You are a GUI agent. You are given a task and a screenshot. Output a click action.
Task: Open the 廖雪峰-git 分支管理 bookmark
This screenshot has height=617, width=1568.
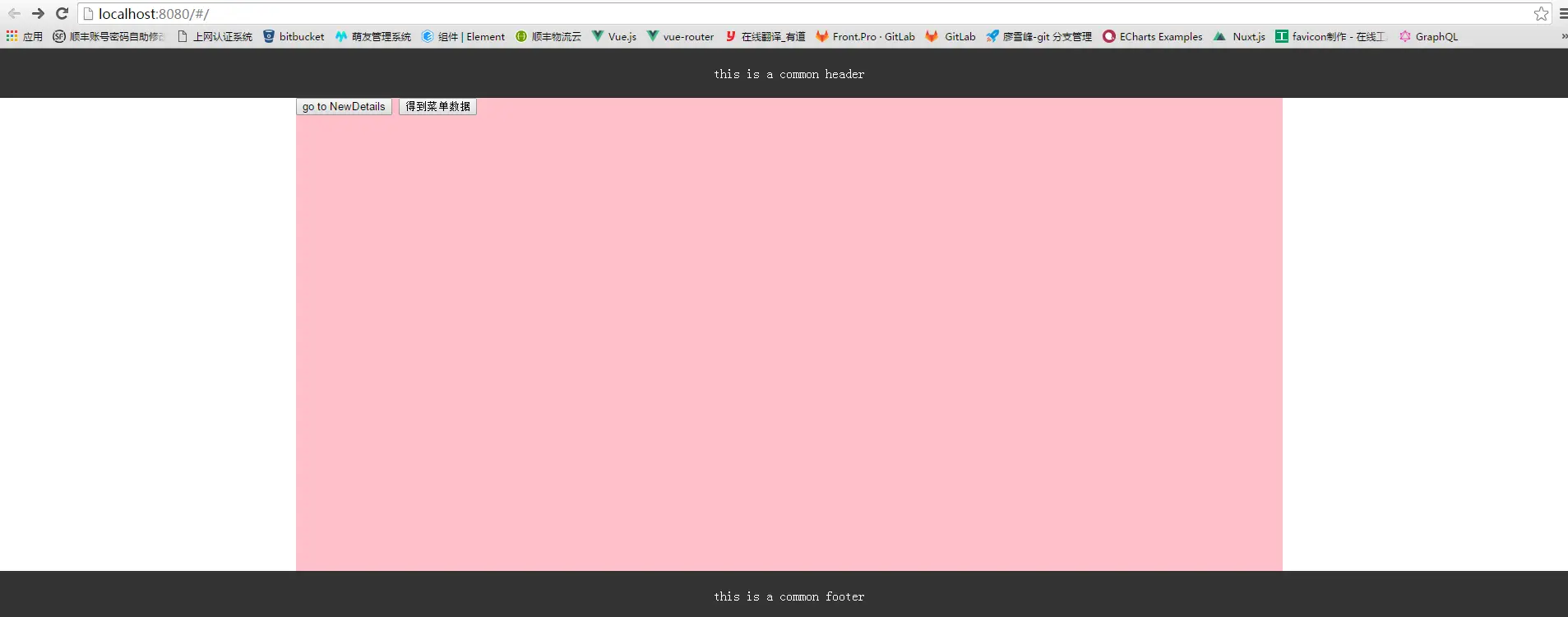tap(1039, 36)
